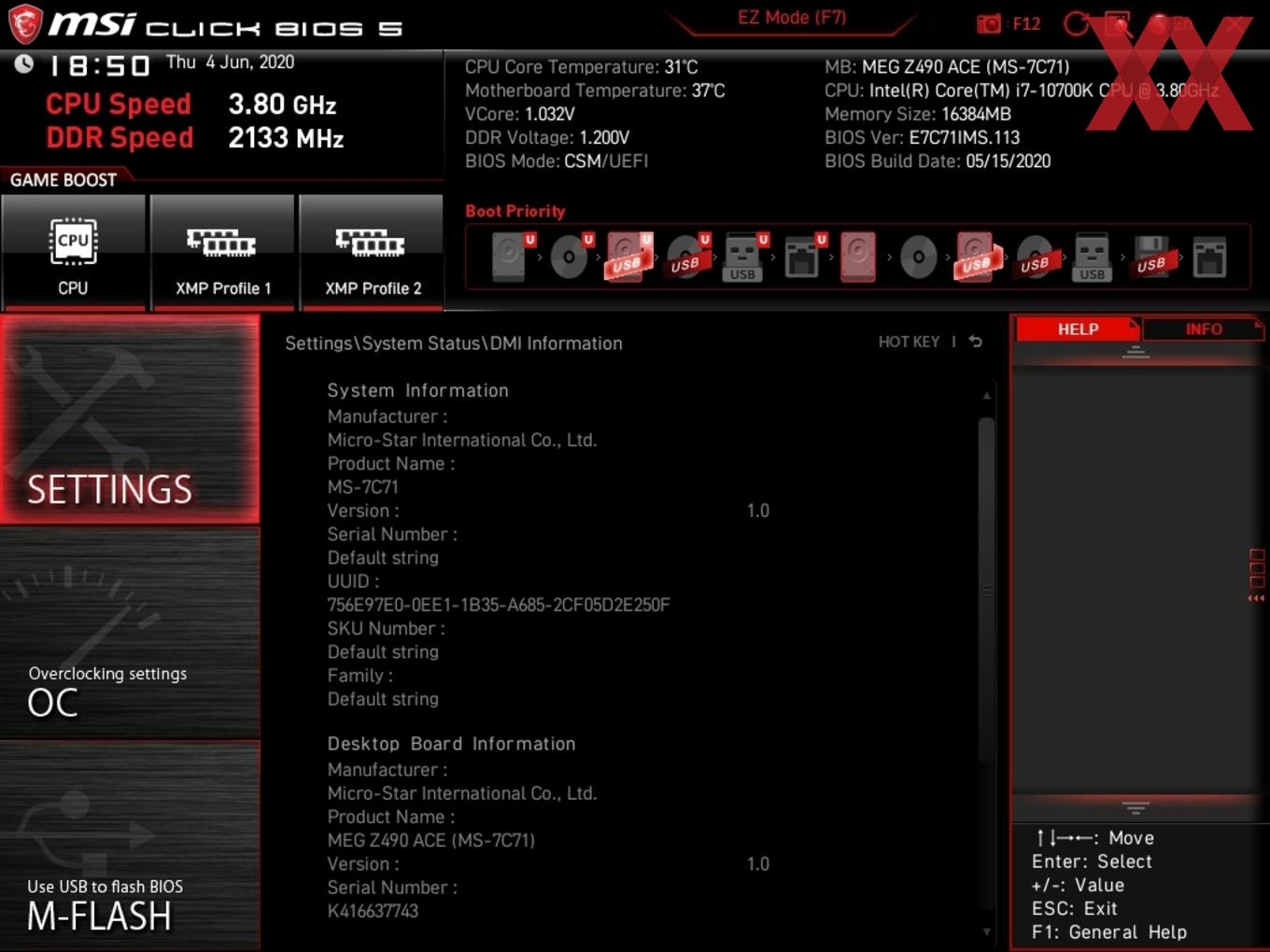This screenshot has height=952, width=1270.
Task: Click the Boot Priority heading
Action: tap(515, 211)
